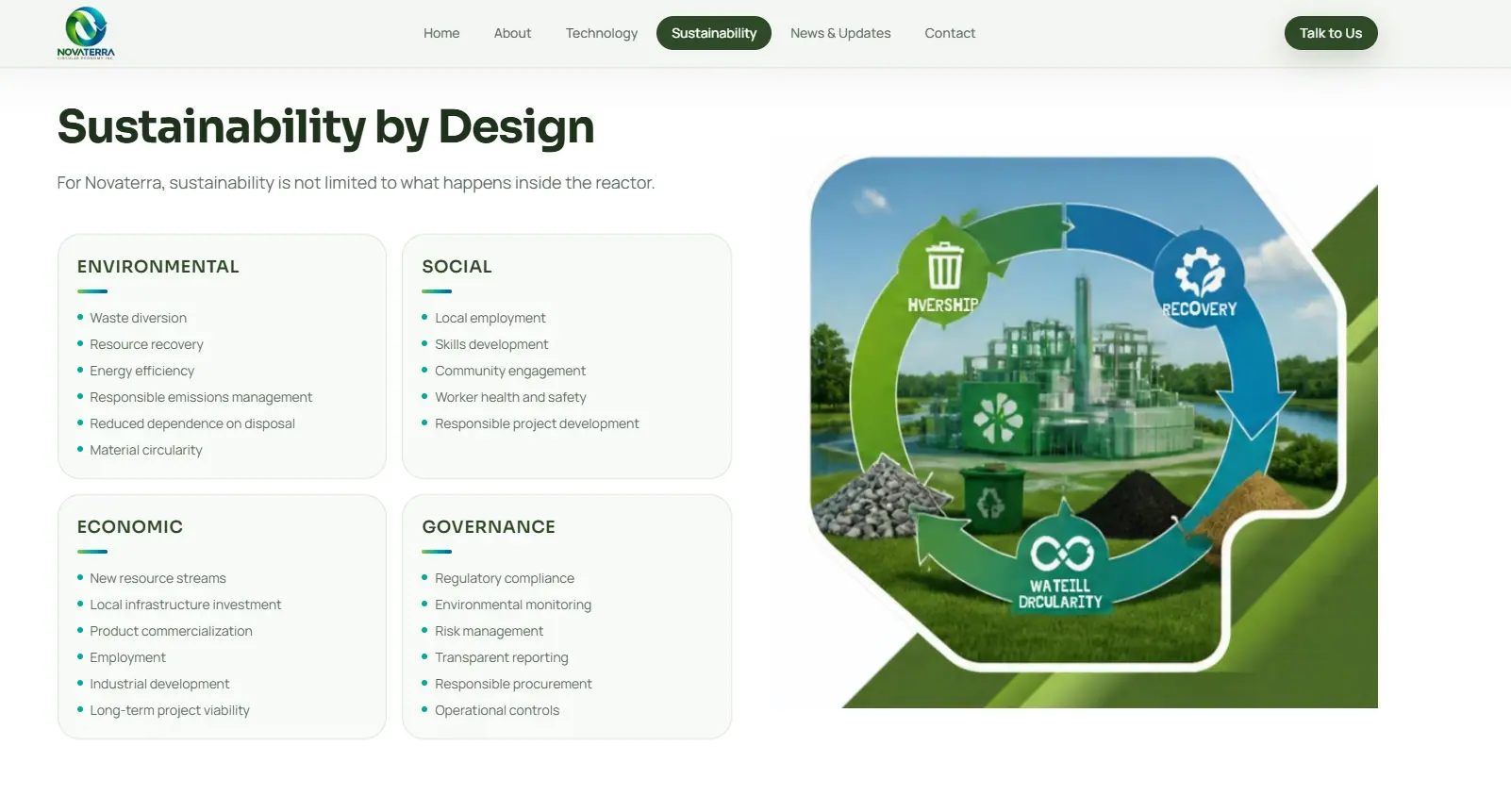Click the 'Transparent reporting' list item
The image size is (1511, 812).
[x=502, y=657]
